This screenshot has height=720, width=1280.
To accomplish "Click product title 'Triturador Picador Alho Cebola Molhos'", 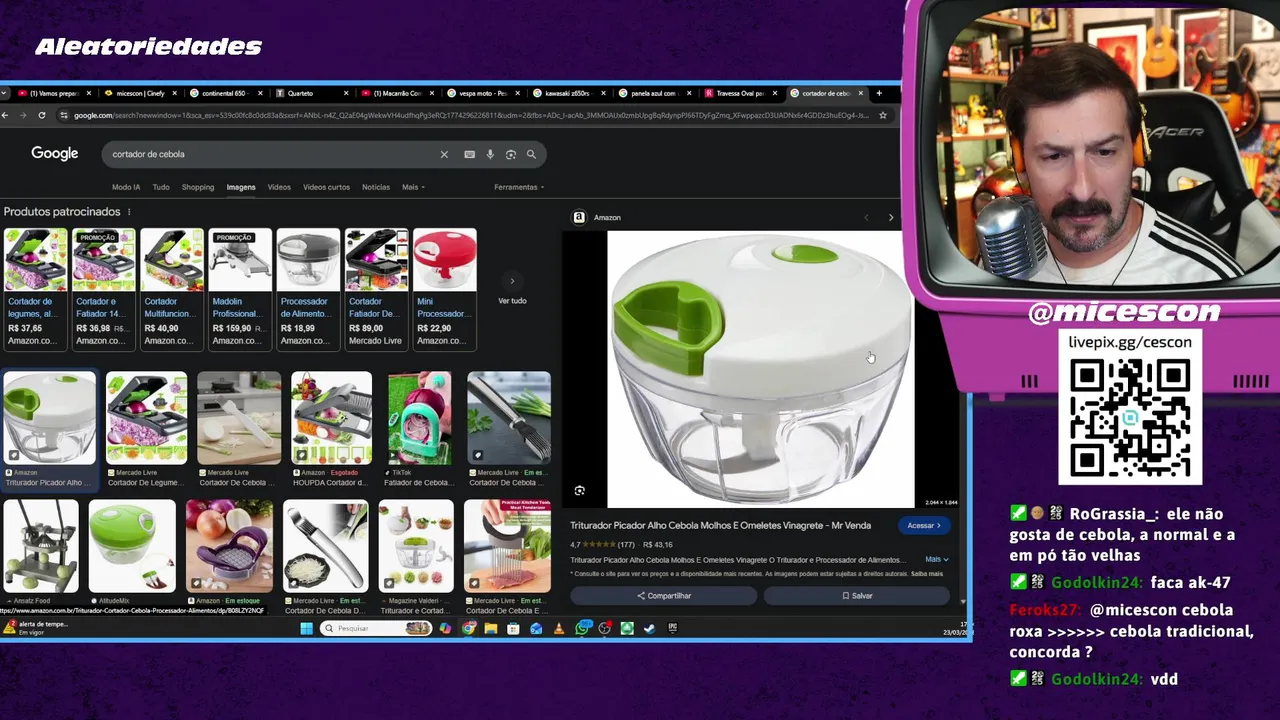I will click(x=720, y=525).
